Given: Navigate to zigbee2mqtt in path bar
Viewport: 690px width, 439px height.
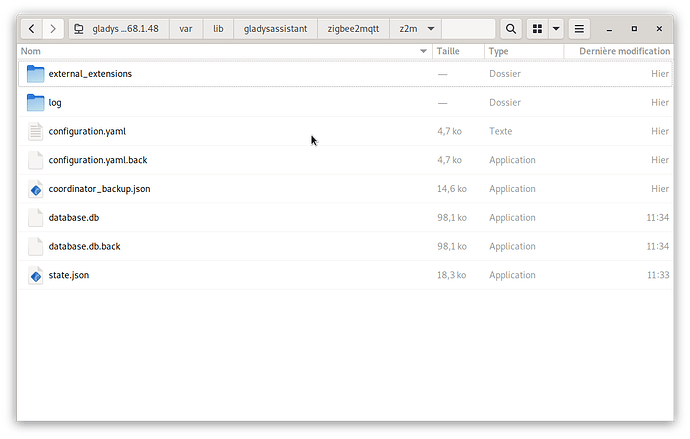Looking at the screenshot, I should (353, 29).
